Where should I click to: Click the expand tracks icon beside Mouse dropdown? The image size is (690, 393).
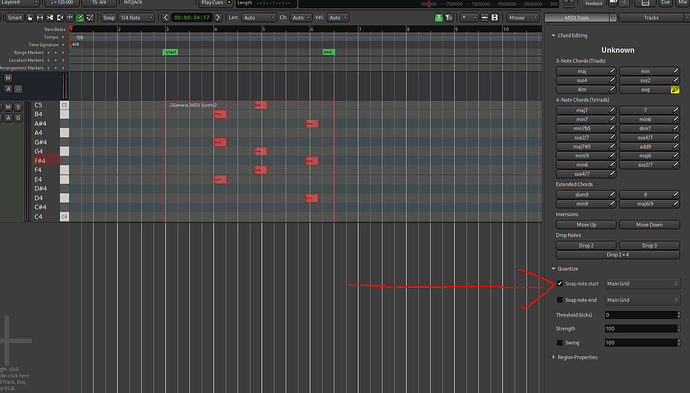(x=495, y=18)
